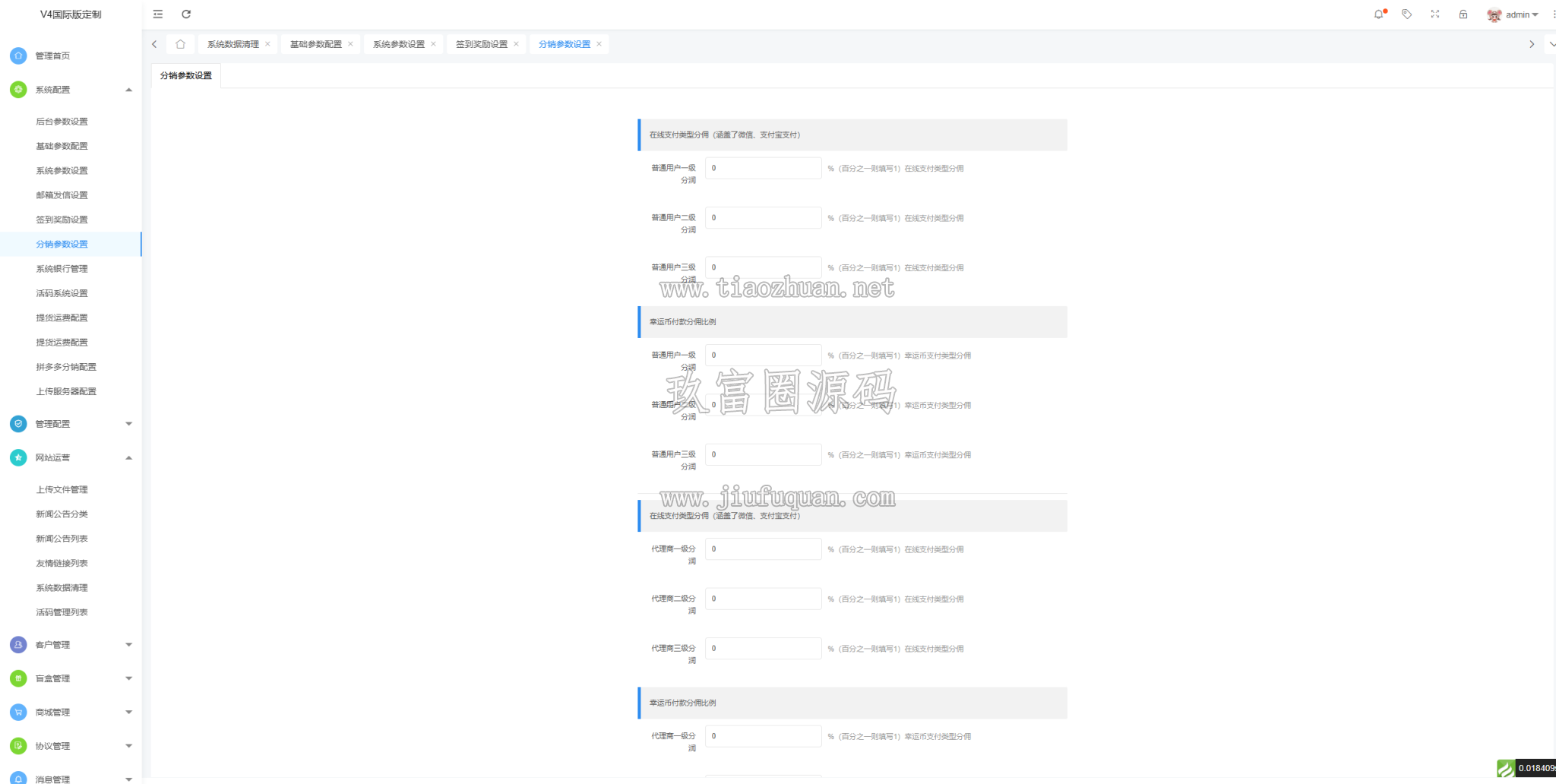Viewport: 1556px width, 784px height.
Task: Click the refresh page icon
Action: coord(186,14)
